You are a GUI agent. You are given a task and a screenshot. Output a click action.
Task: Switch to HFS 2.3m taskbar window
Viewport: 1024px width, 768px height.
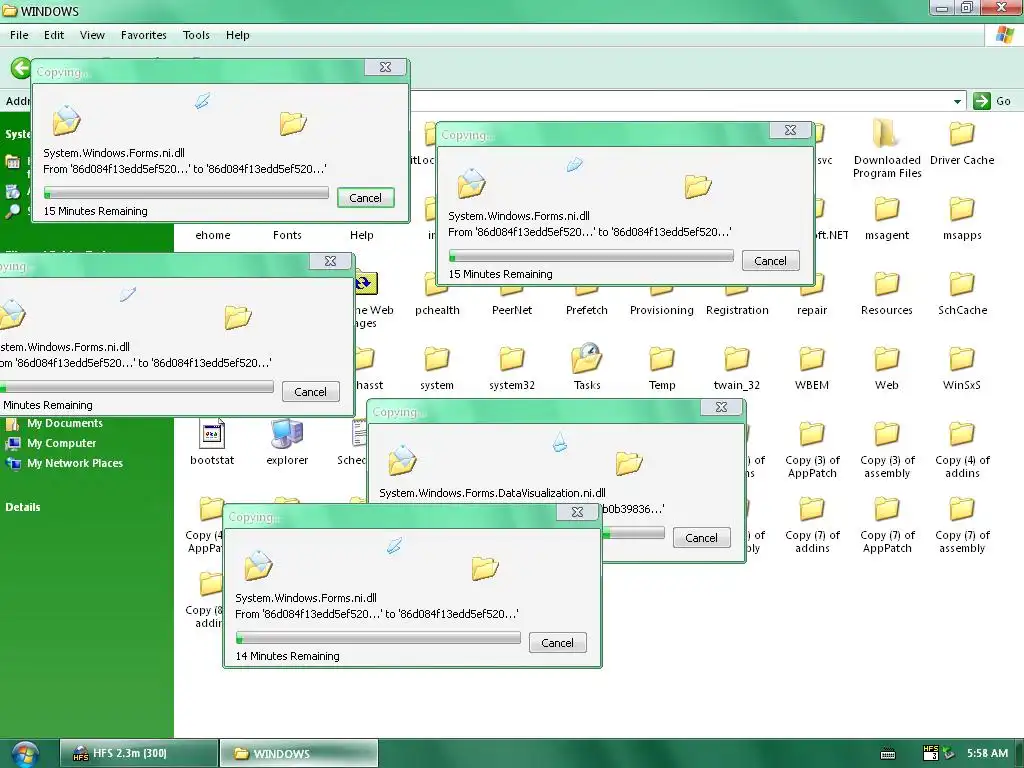point(138,753)
